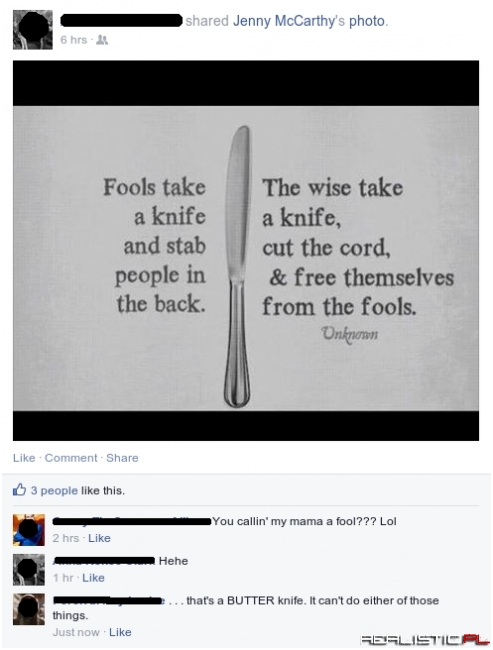View the 3 people who like this
493x650 pixels.
54,490
